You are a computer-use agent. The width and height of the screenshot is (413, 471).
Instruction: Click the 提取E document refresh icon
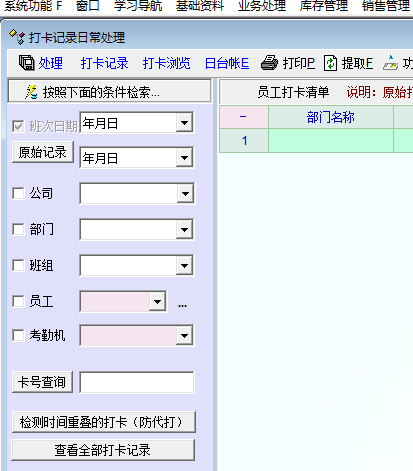click(330, 63)
